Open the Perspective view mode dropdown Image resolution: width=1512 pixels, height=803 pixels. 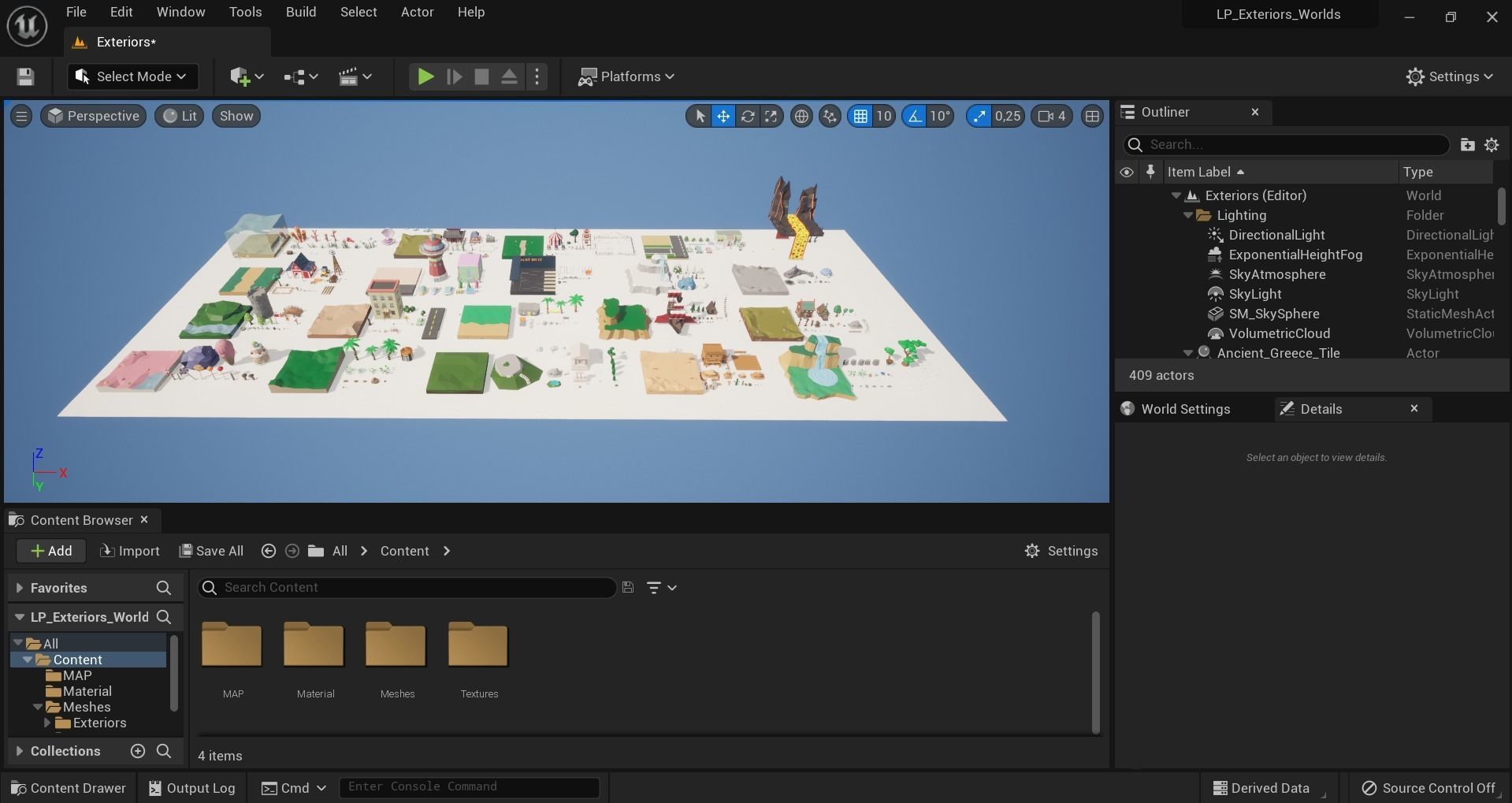point(93,116)
